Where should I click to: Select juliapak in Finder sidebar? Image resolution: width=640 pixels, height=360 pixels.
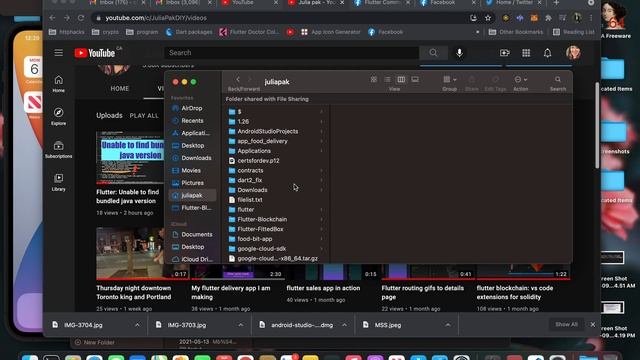192,196
